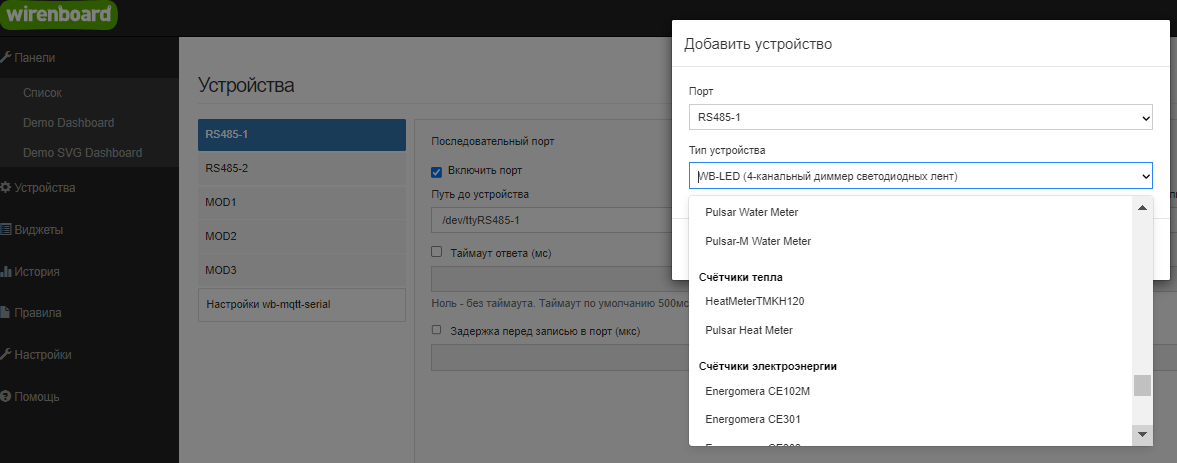Choose Pulsar Water Meter option
Viewport: 1177px width, 463px height.
coord(751,212)
